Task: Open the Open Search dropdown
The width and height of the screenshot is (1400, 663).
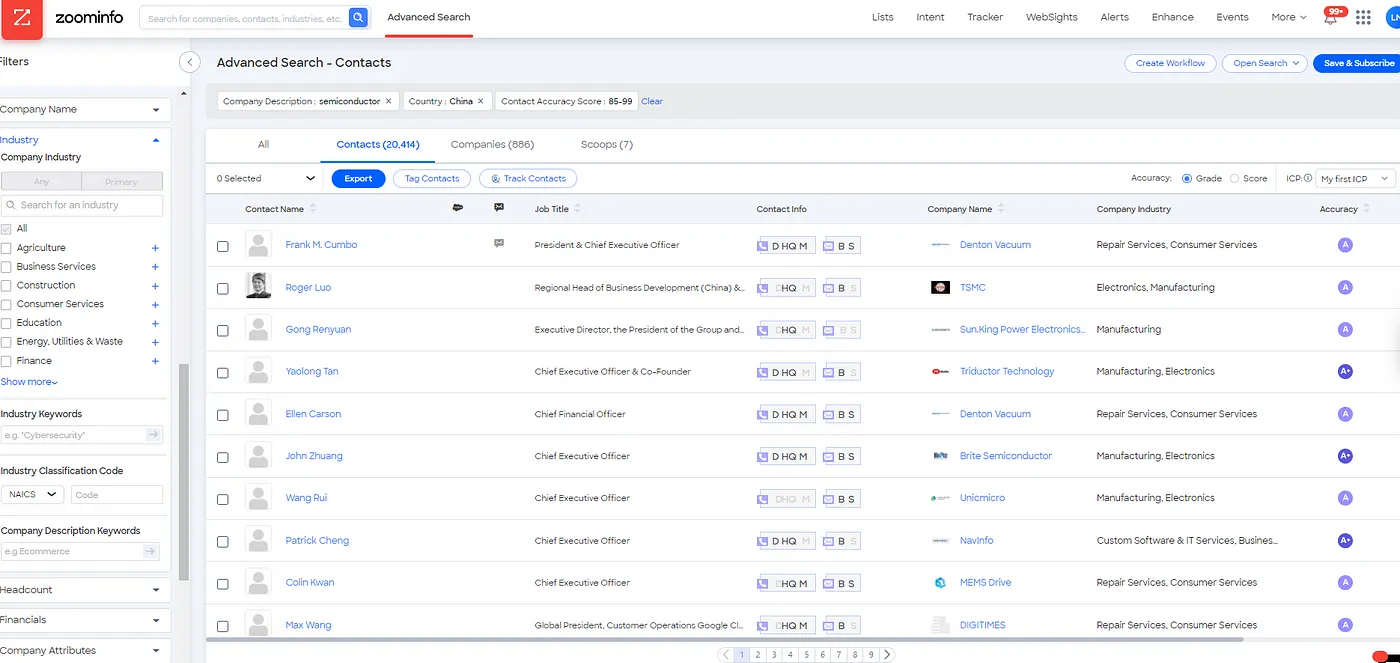Action: (1265, 63)
